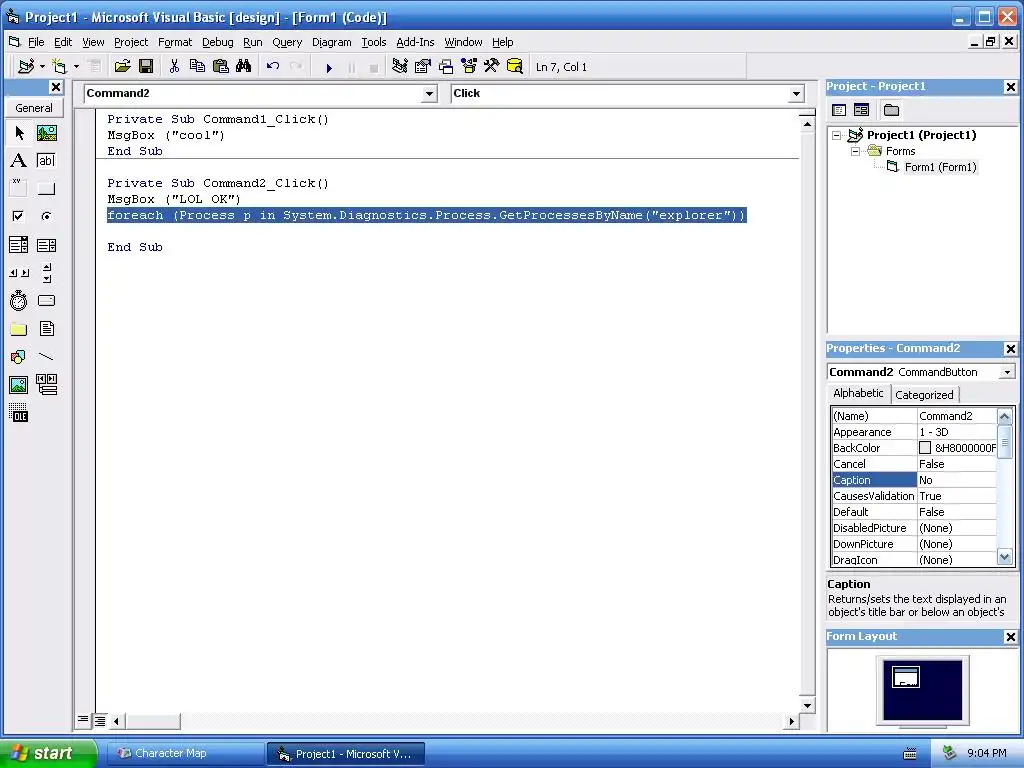Select the OptionButton control in the toolbox

46,216
